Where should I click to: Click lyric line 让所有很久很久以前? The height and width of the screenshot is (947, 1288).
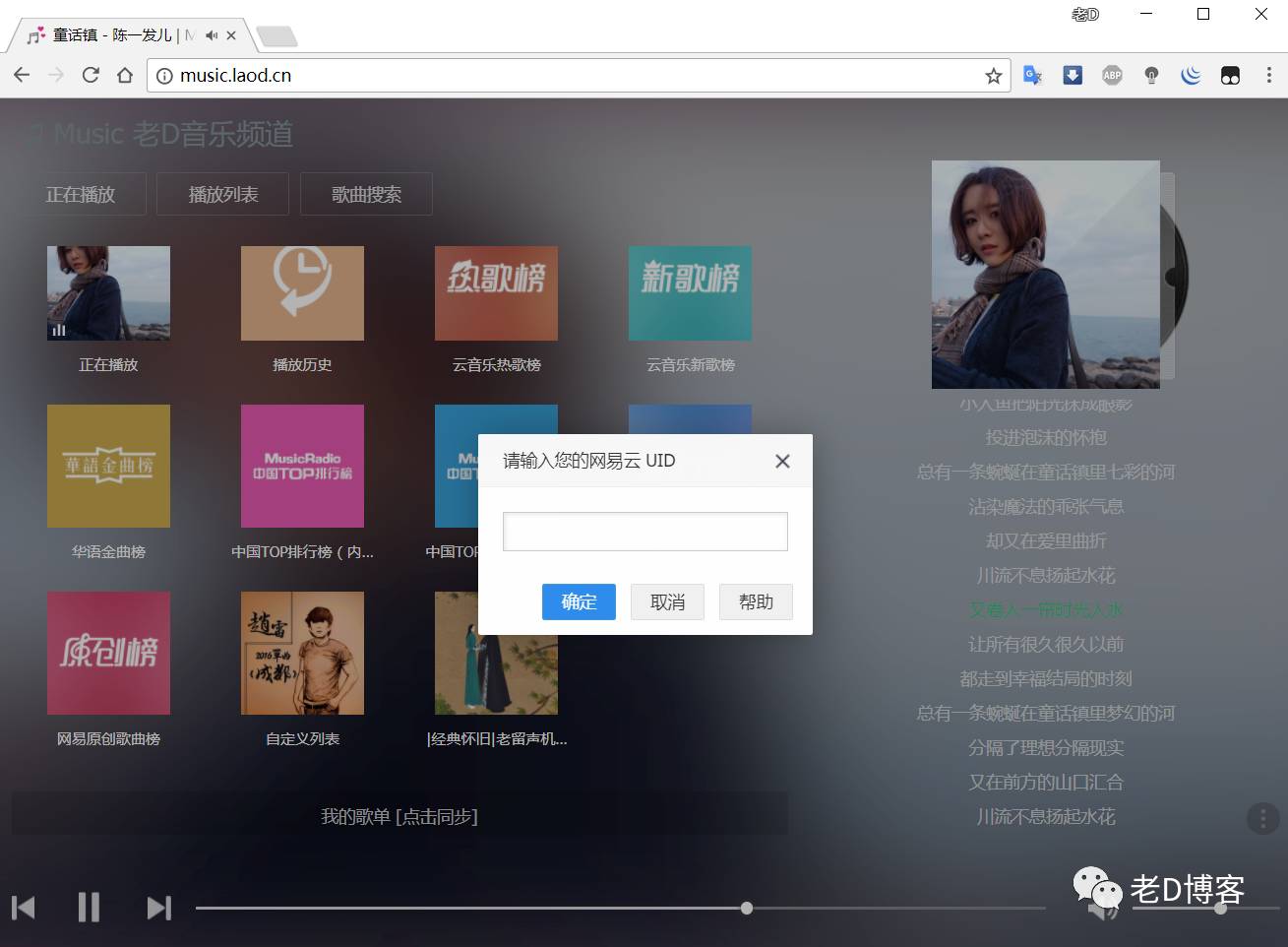1046,644
